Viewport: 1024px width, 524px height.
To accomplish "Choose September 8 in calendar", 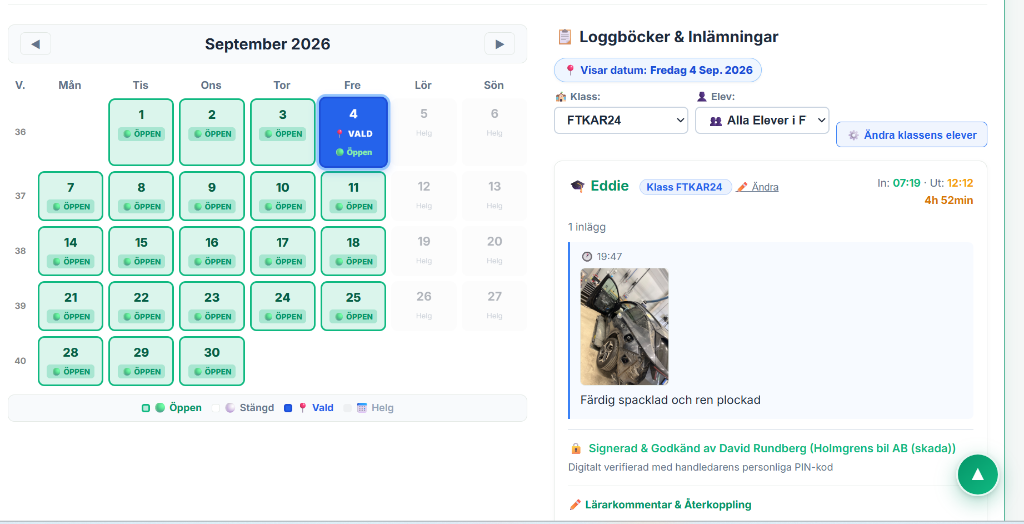I will [x=141, y=196].
